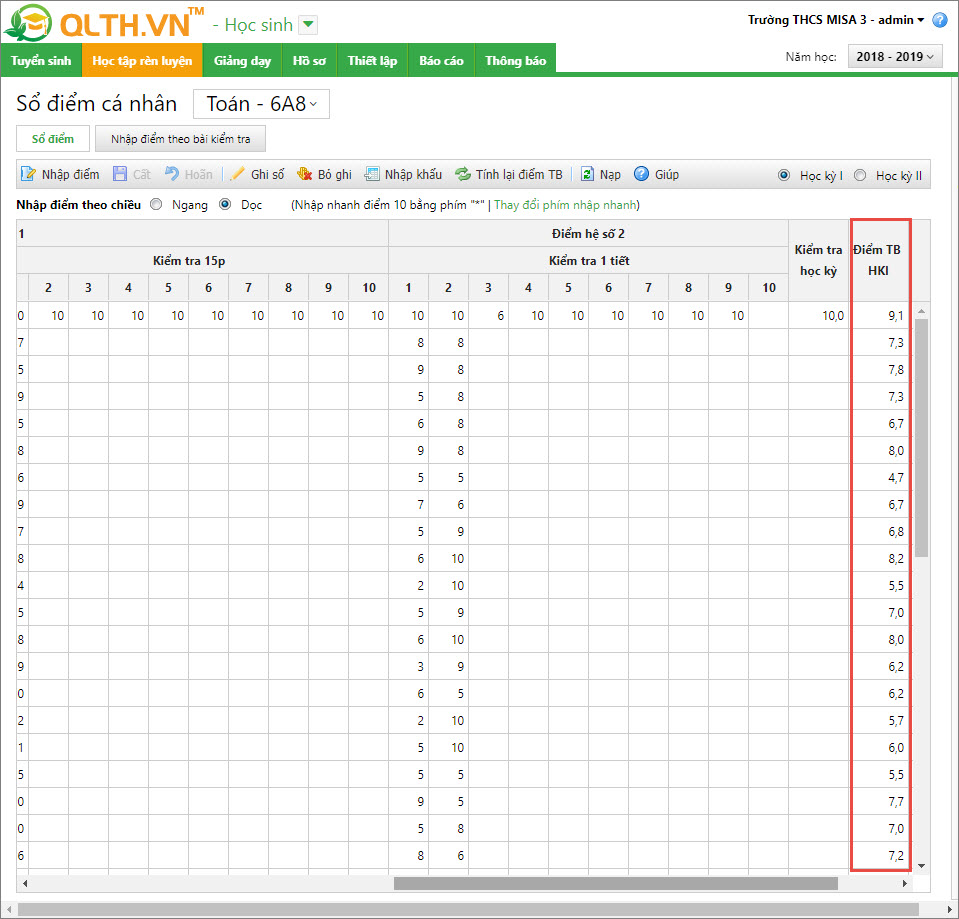Open the Giảng dạy menu

[x=242, y=61]
